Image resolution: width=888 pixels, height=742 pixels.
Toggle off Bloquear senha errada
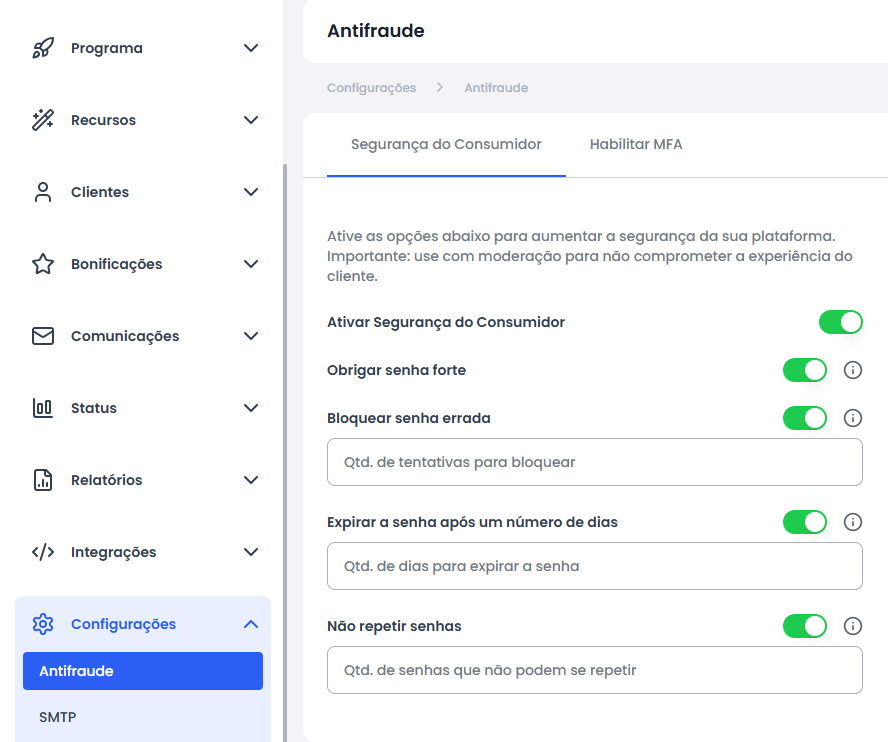(805, 418)
